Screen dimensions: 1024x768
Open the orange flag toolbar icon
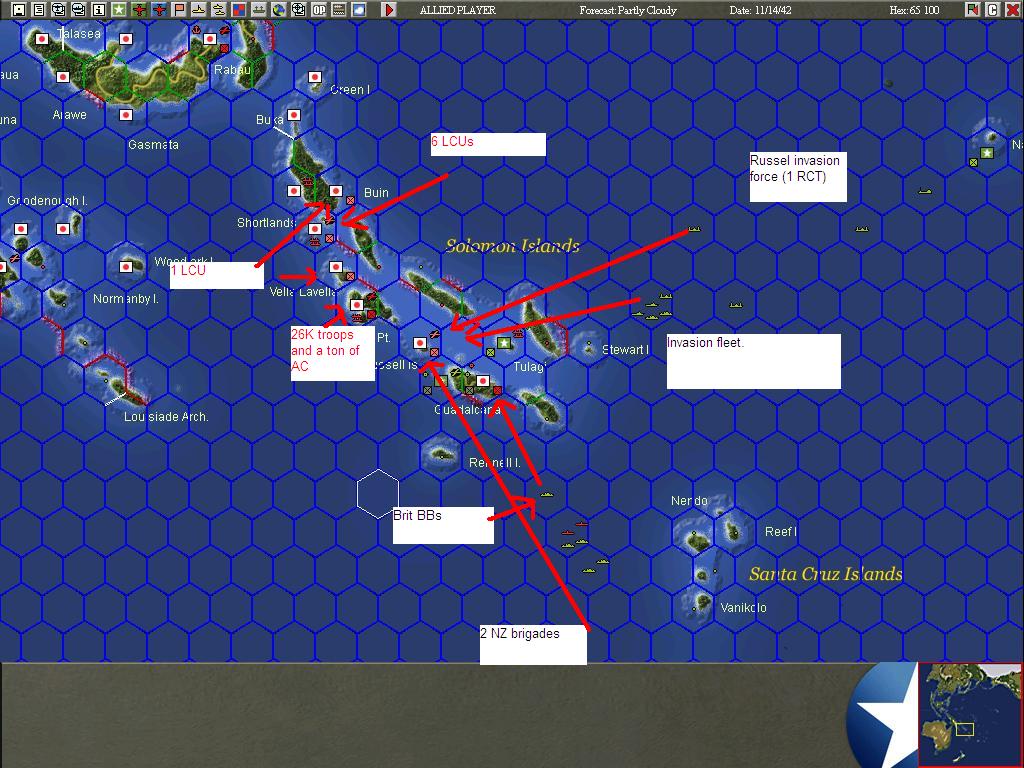178,10
